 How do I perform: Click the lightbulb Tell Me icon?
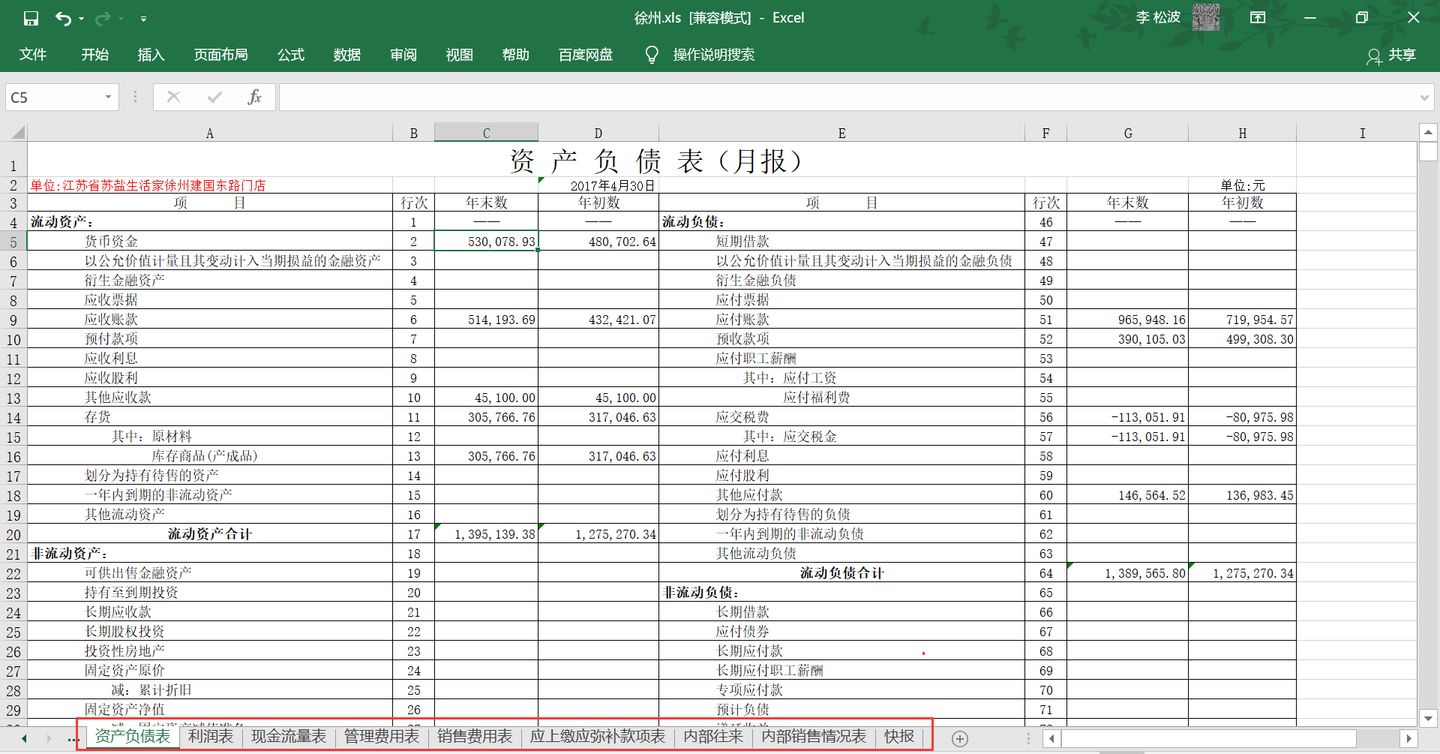652,55
